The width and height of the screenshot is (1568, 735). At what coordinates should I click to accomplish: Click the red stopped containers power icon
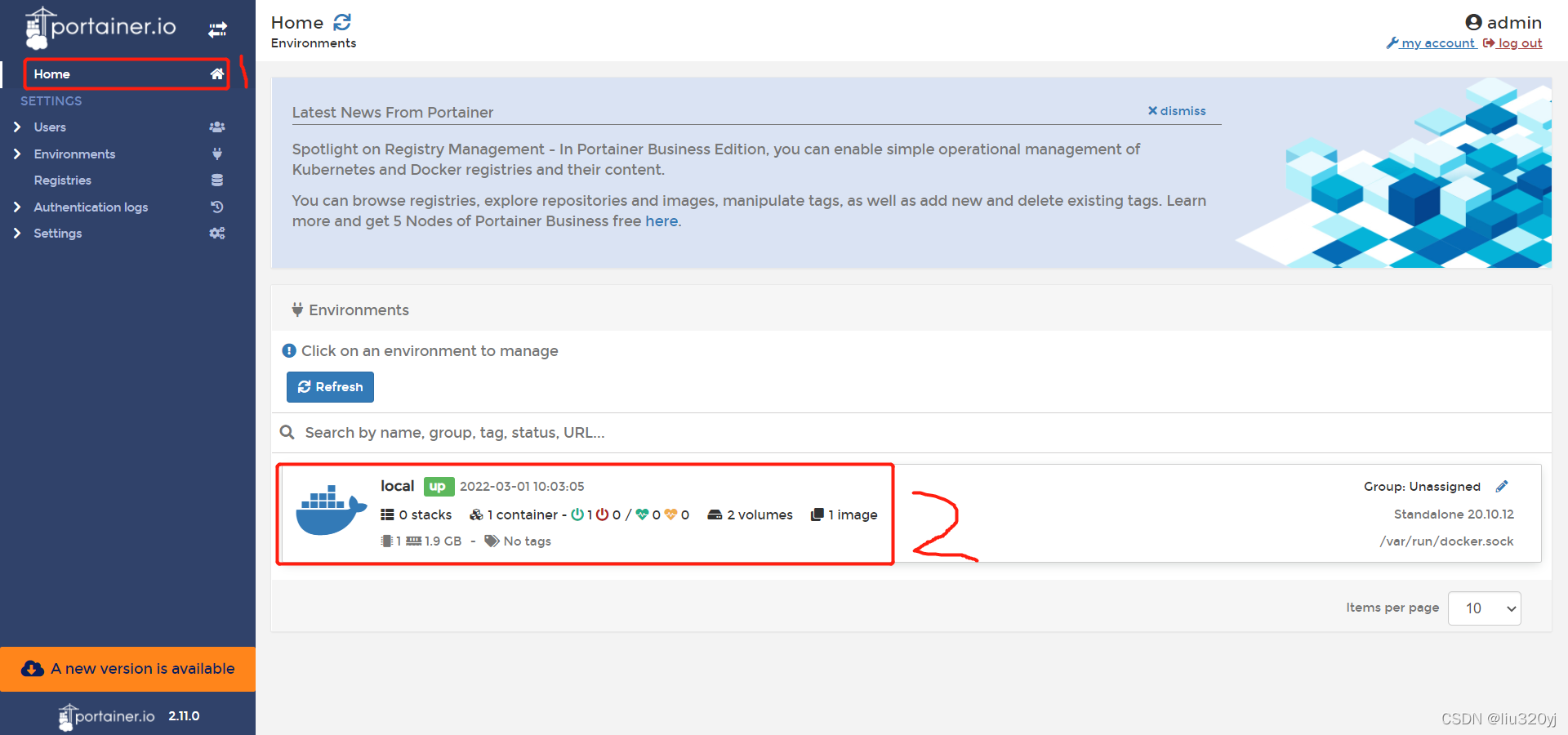point(603,514)
